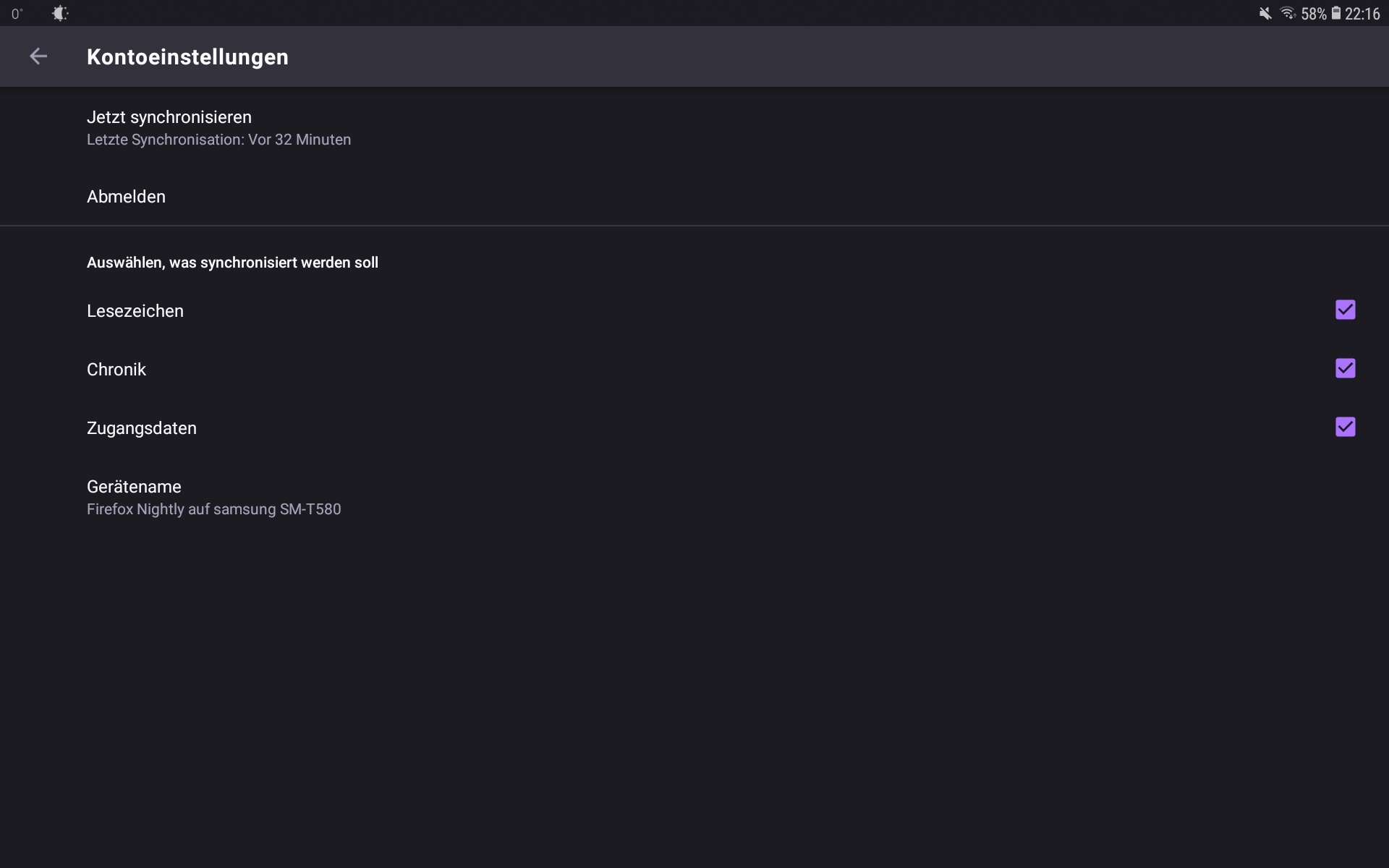Image resolution: width=1389 pixels, height=868 pixels.
Task: Tap Jetzt synchronisieren to sync now
Action: pyautogui.click(x=169, y=117)
